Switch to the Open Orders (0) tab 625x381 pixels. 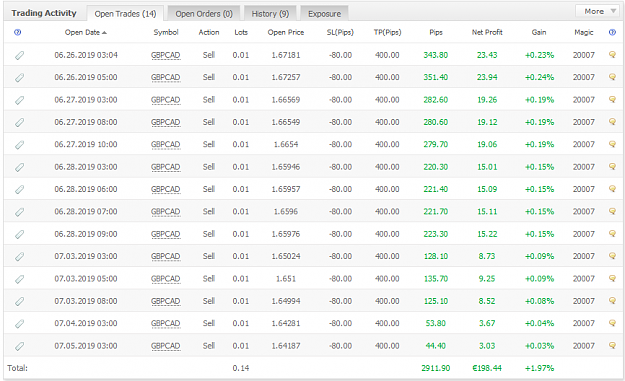point(204,14)
